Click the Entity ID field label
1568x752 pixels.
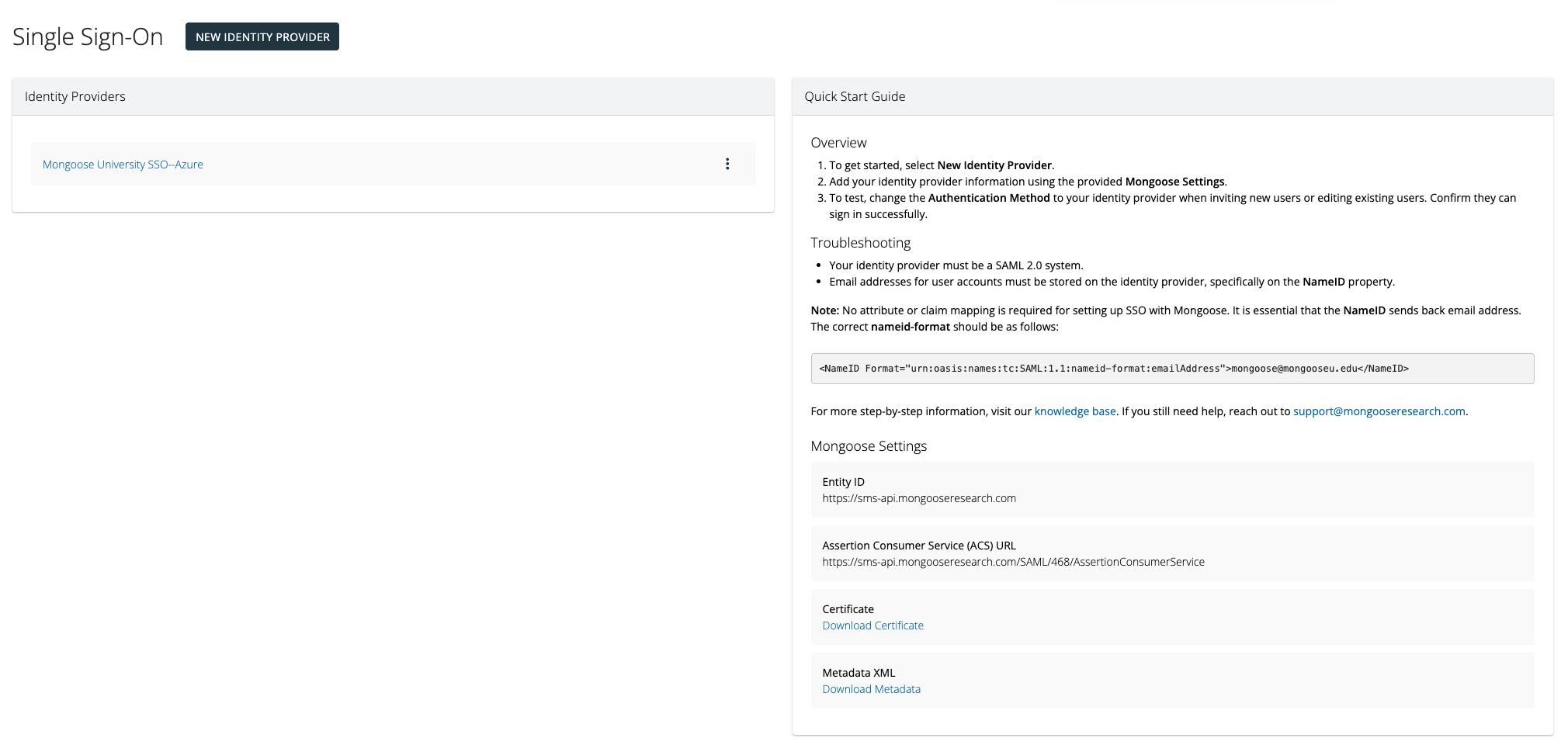(x=843, y=482)
